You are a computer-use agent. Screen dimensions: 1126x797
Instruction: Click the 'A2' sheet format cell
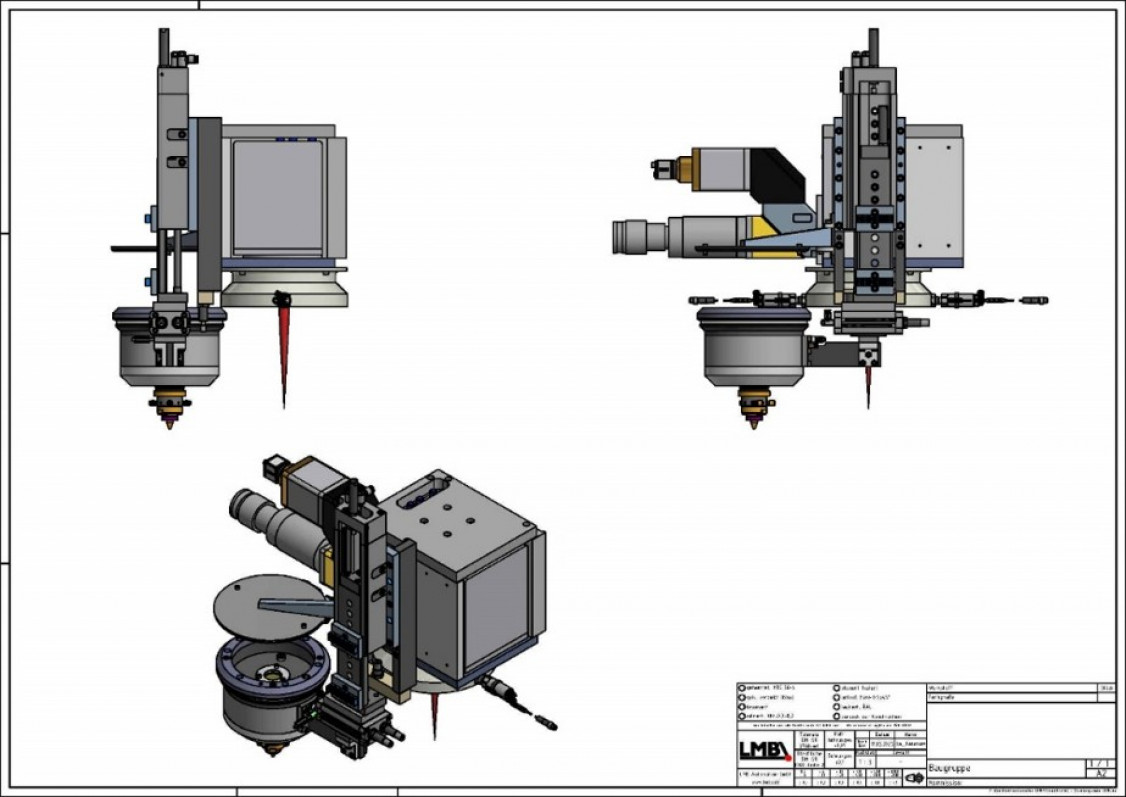pyautogui.click(x=1101, y=773)
